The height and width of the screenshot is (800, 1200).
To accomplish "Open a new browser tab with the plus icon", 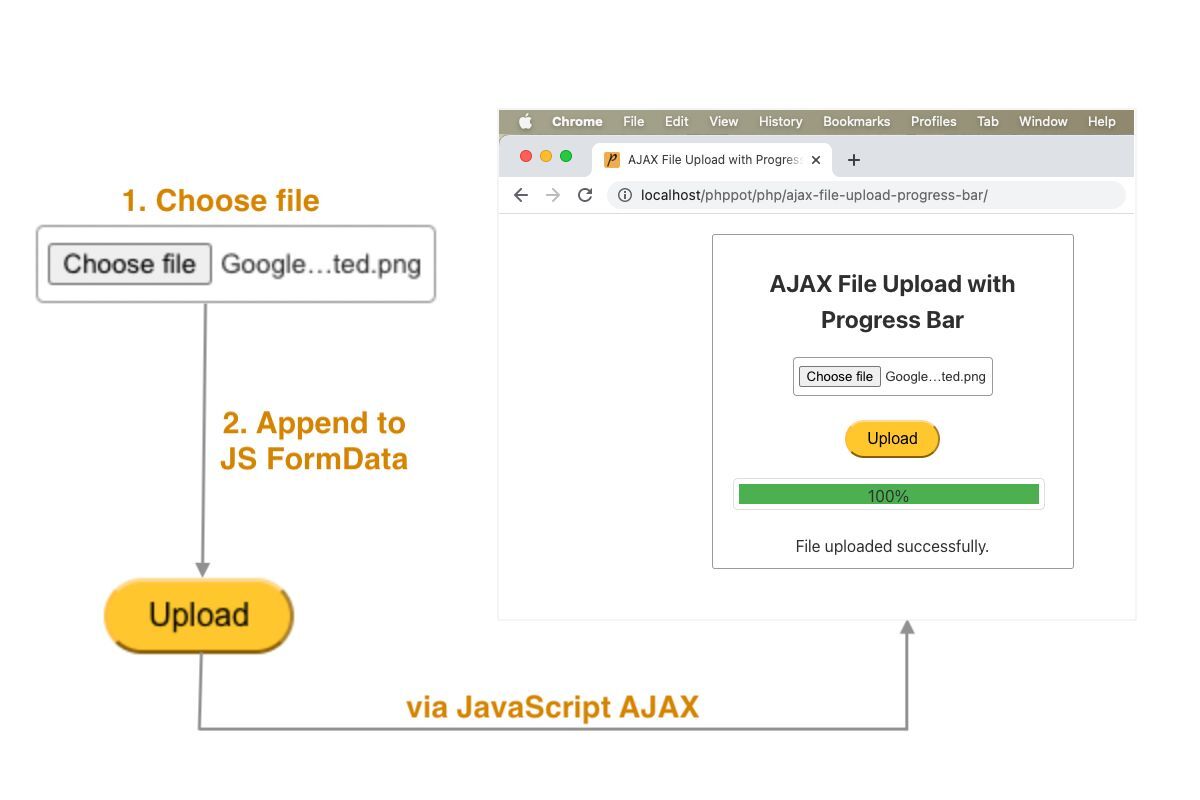I will 853,159.
